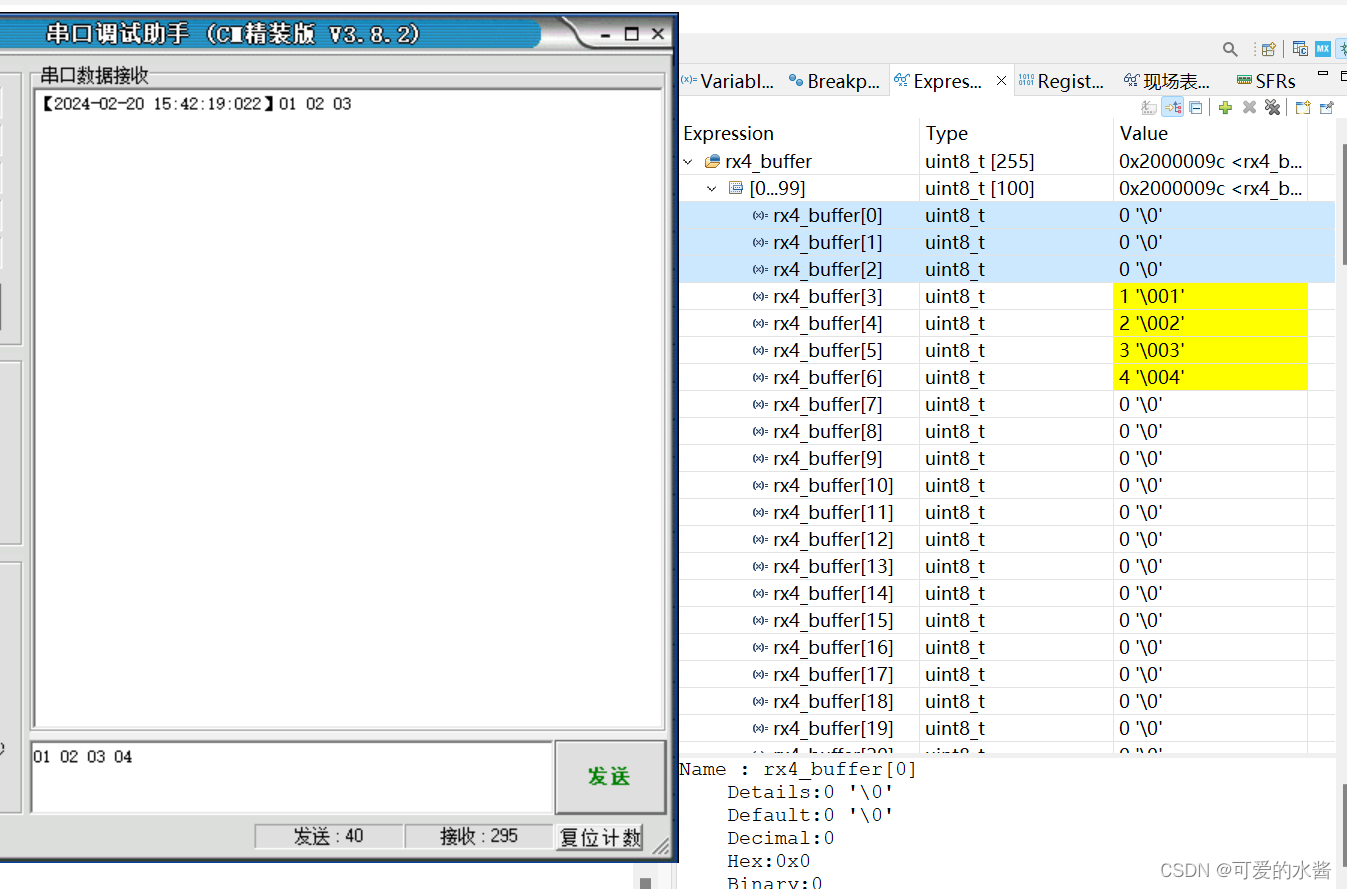Click the variable icon beside rx4_buffer[3]

coord(761,297)
